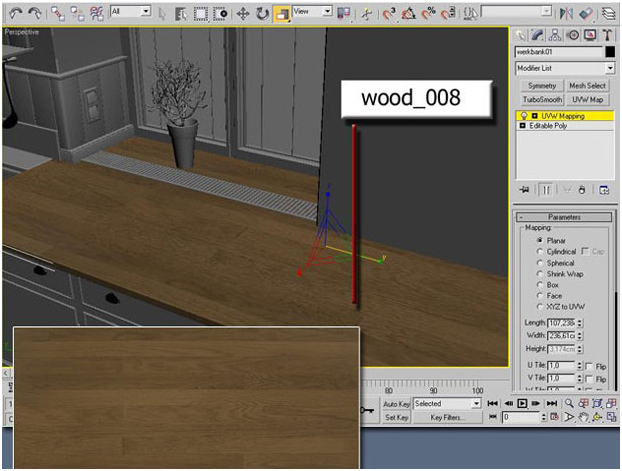The width and height of the screenshot is (622, 471).
Task: Click Select and Manipulate icon
Action: [367, 14]
